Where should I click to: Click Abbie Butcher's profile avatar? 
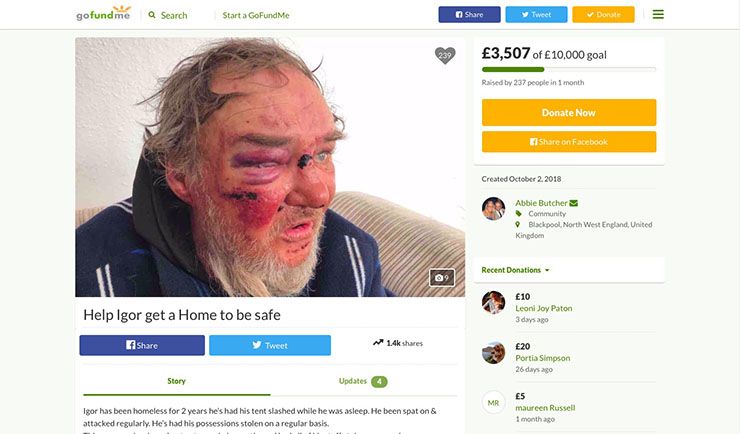click(493, 208)
